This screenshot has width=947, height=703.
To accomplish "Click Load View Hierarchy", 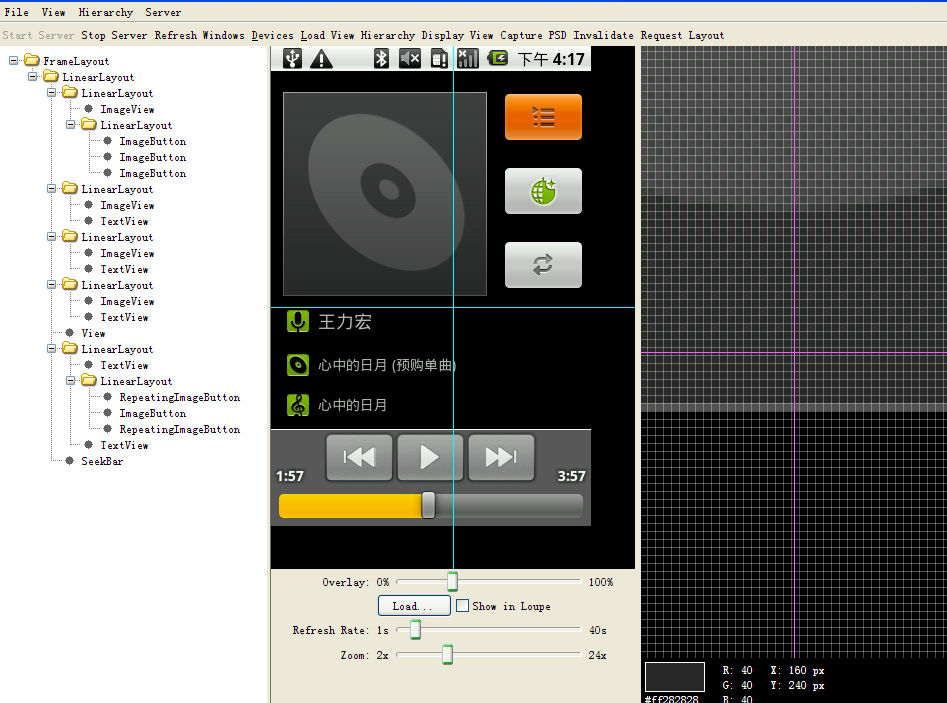I will pos(358,35).
